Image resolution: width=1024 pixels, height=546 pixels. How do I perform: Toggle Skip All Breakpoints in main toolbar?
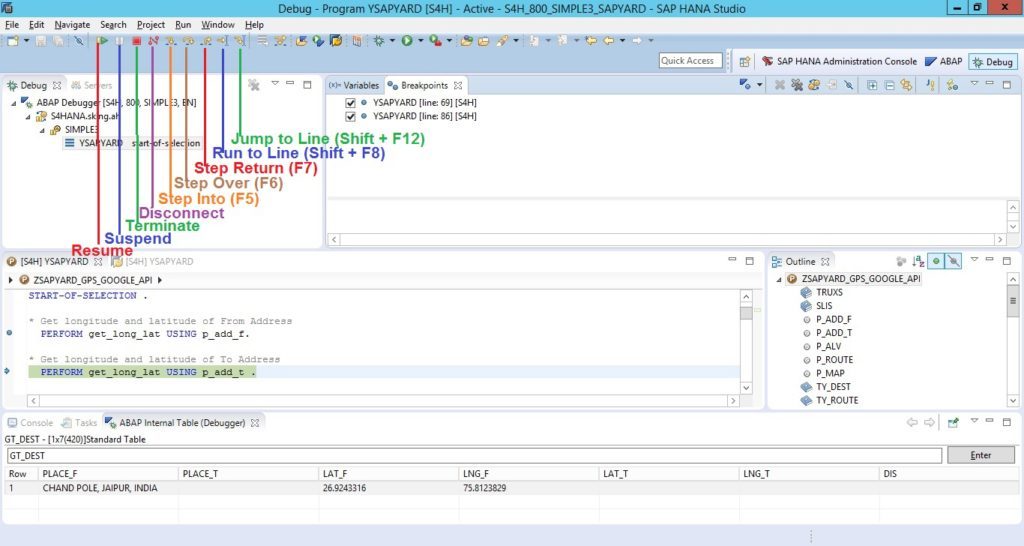(x=78, y=41)
